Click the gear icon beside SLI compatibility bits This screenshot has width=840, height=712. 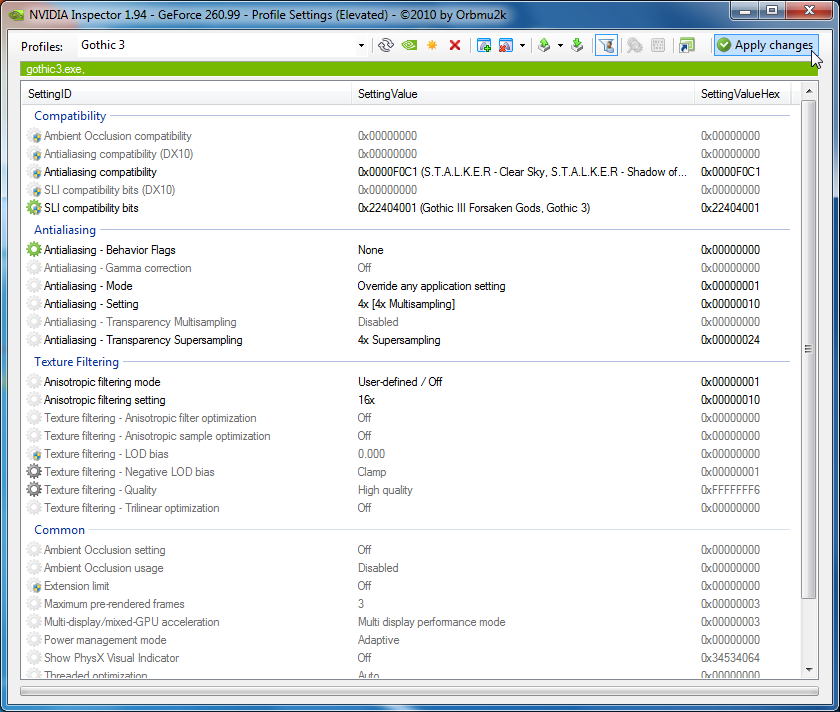[x=35, y=208]
